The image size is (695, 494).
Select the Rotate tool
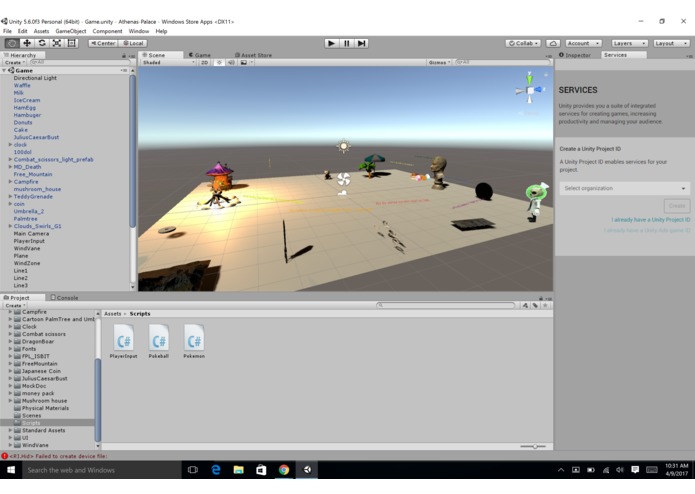tap(42, 43)
